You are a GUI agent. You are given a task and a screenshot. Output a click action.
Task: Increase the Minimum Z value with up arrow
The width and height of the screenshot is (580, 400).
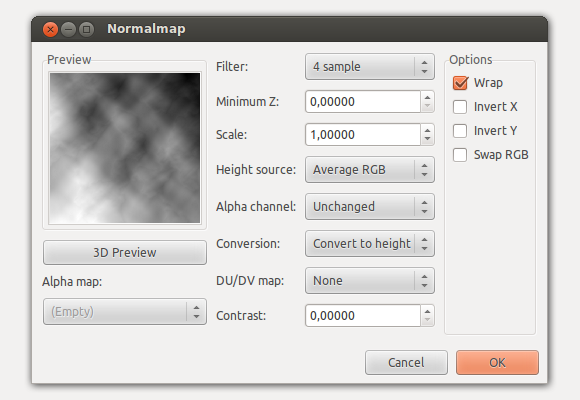[427, 97]
